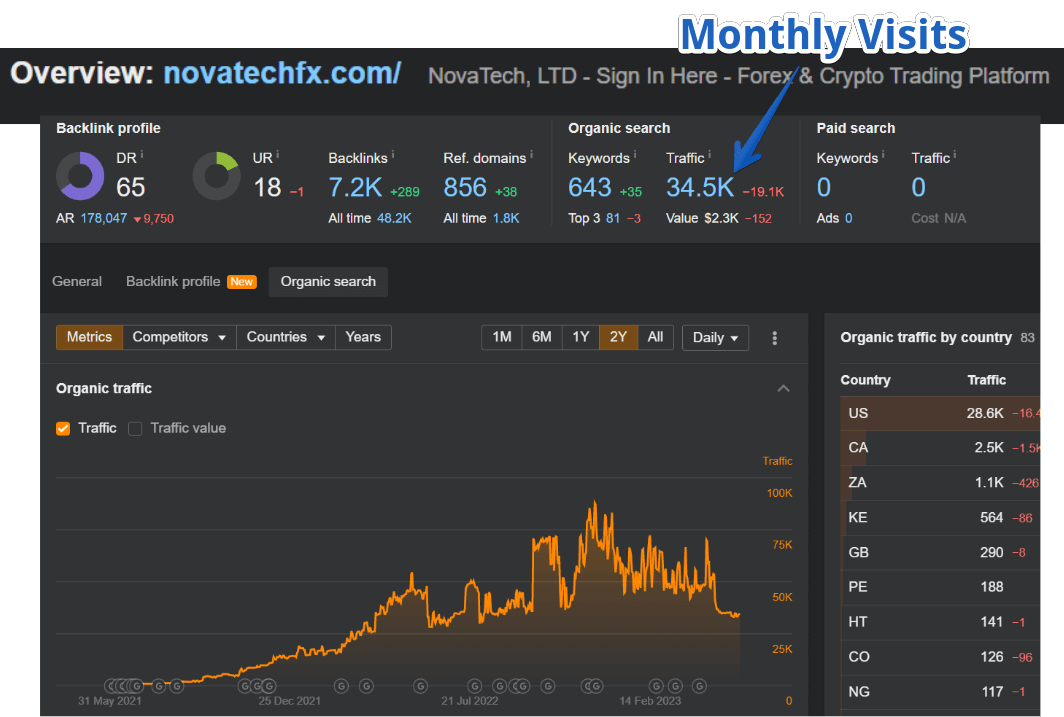Open the novatechfx.com/ link
1064x717 pixels.
click(282, 73)
